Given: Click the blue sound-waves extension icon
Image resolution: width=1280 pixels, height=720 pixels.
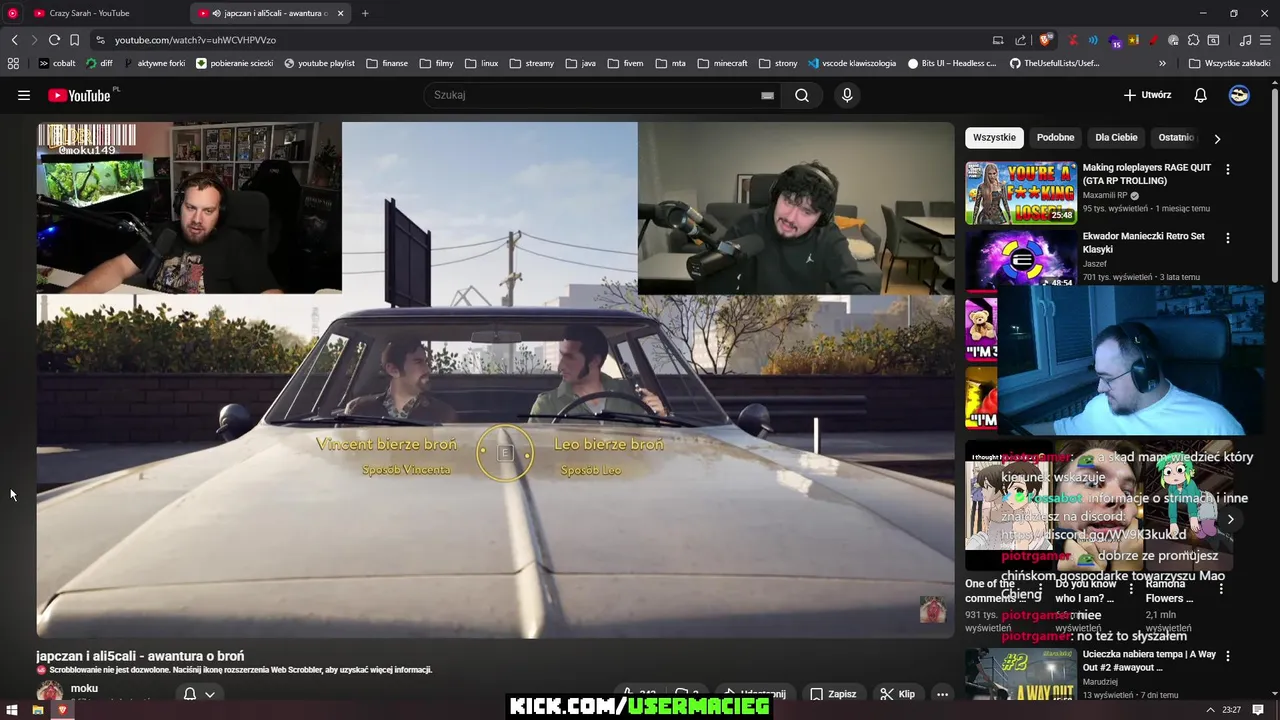Looking at the screenshot, I should 1093,40.
